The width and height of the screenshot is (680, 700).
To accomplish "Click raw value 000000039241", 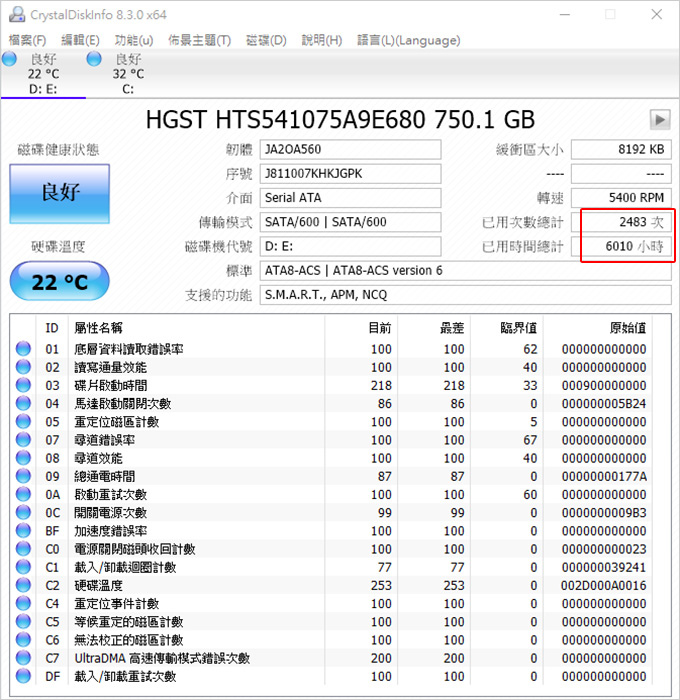I will coord(604,567).
